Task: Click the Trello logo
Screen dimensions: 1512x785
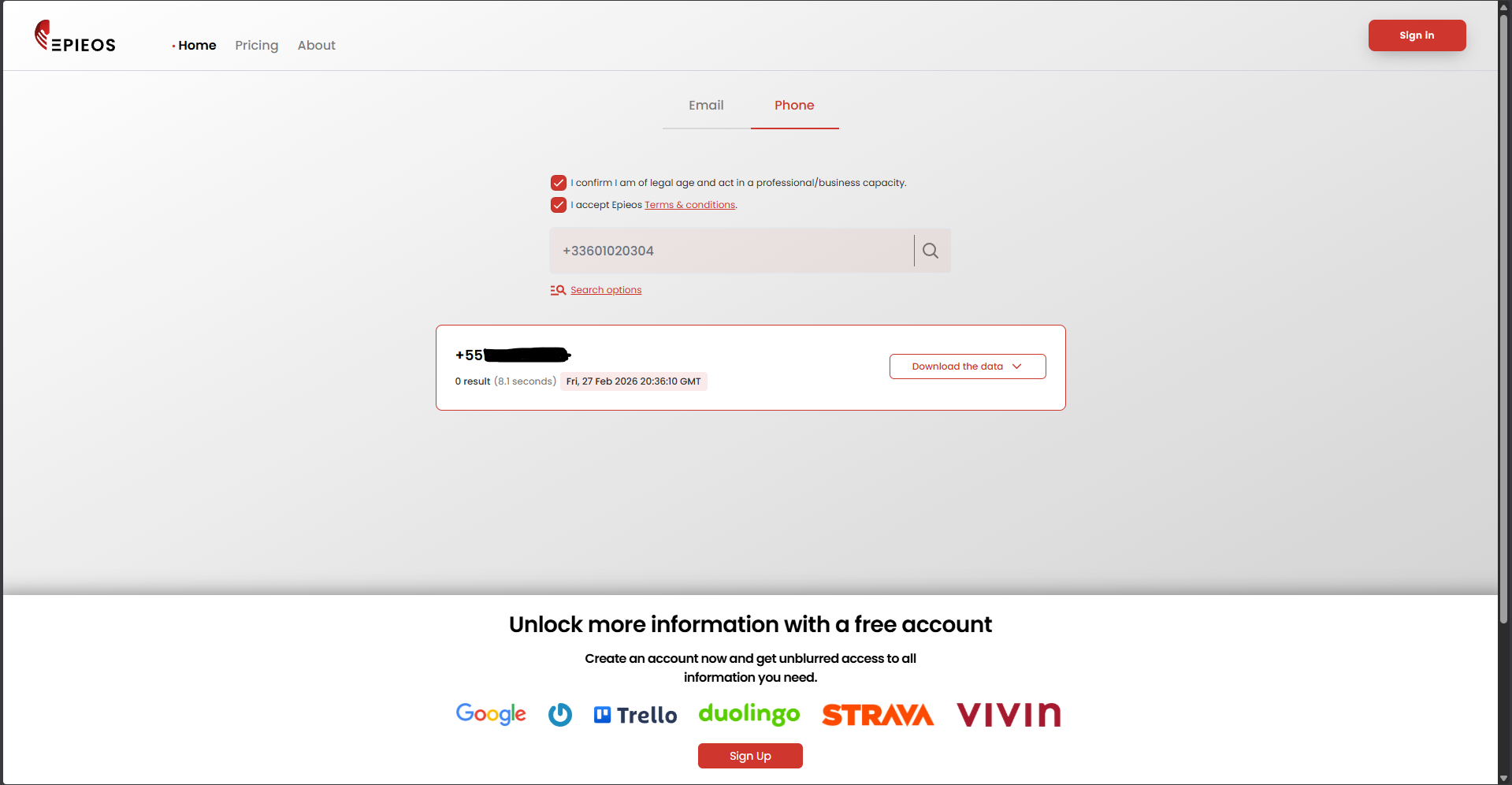Action: (x=635, y=715)
